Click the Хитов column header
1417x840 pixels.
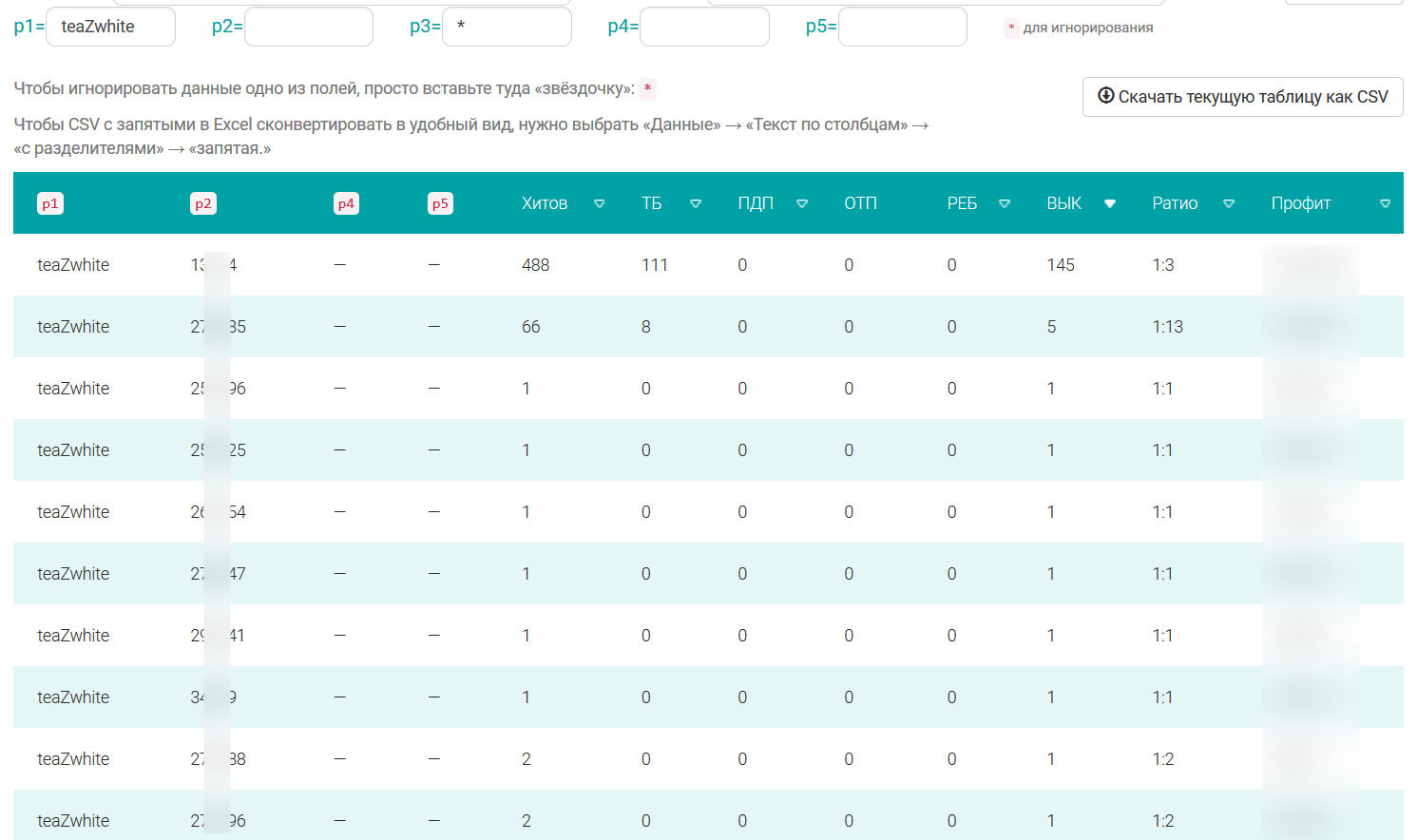(545, 203)
